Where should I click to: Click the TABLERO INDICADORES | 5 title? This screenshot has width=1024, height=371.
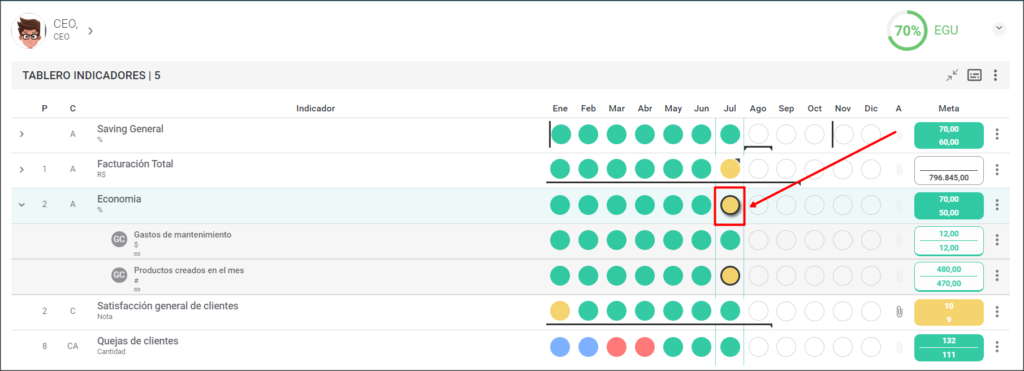point(91,76)
